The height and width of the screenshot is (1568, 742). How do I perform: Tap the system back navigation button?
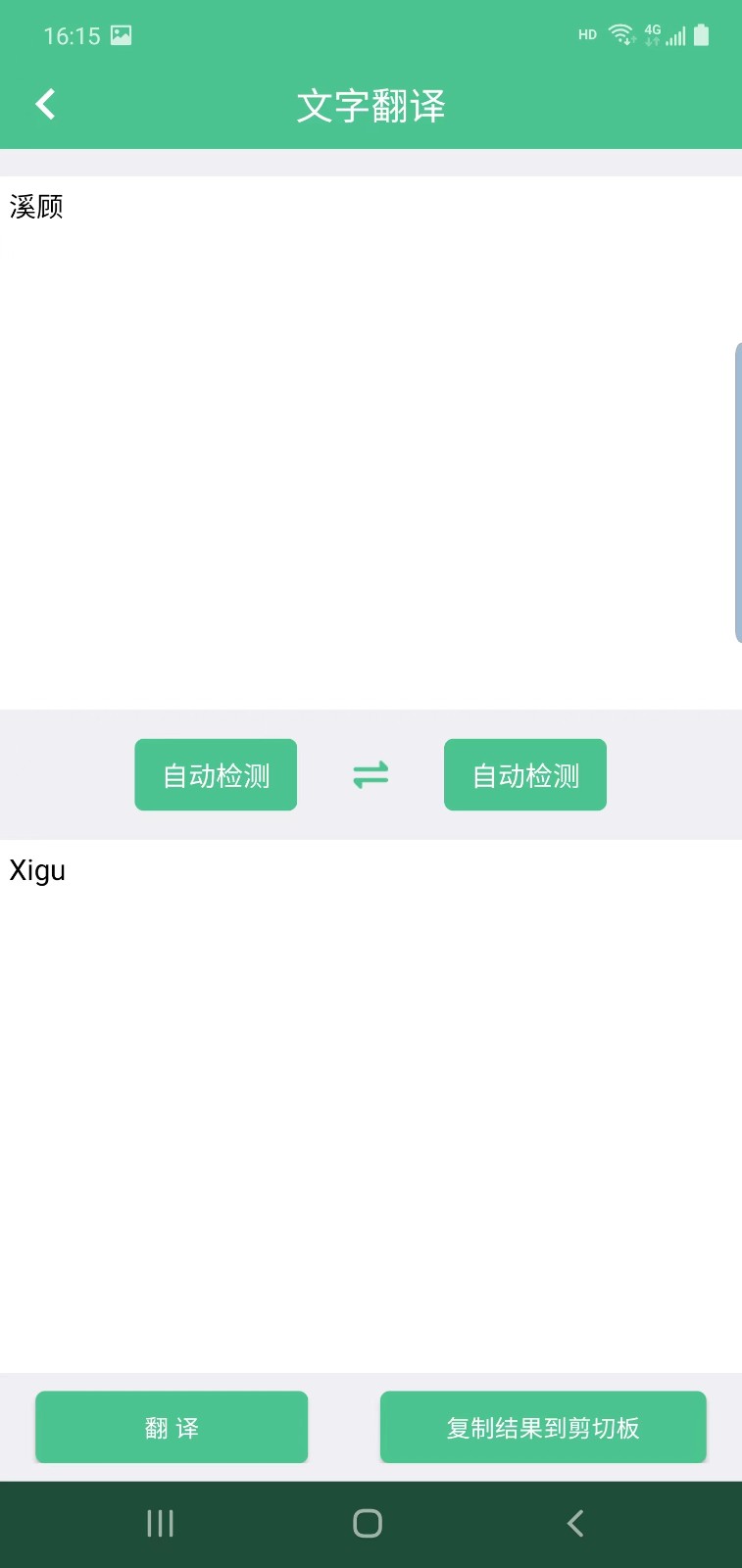point(575,1523)
